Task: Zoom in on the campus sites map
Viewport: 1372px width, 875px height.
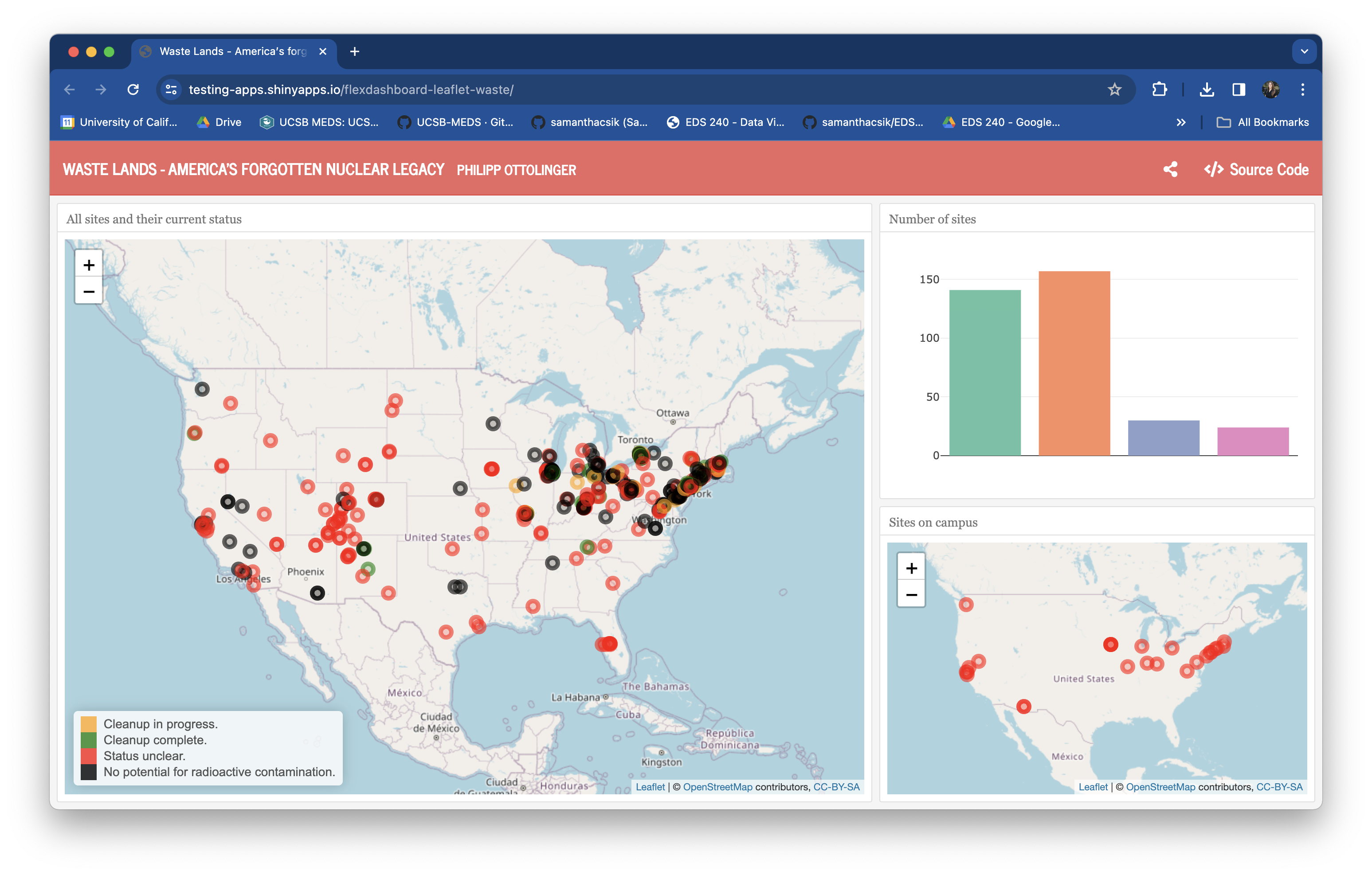Action: point(911,568)
